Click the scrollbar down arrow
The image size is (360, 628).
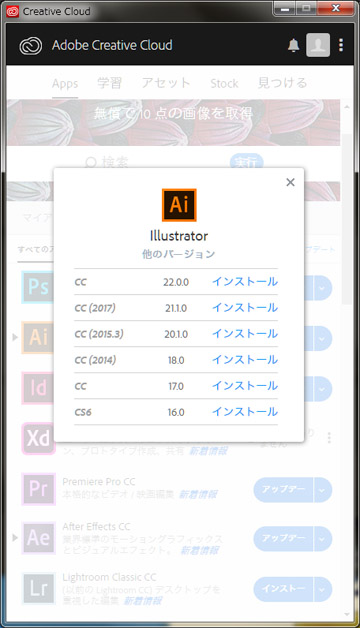tap(347, 614)
